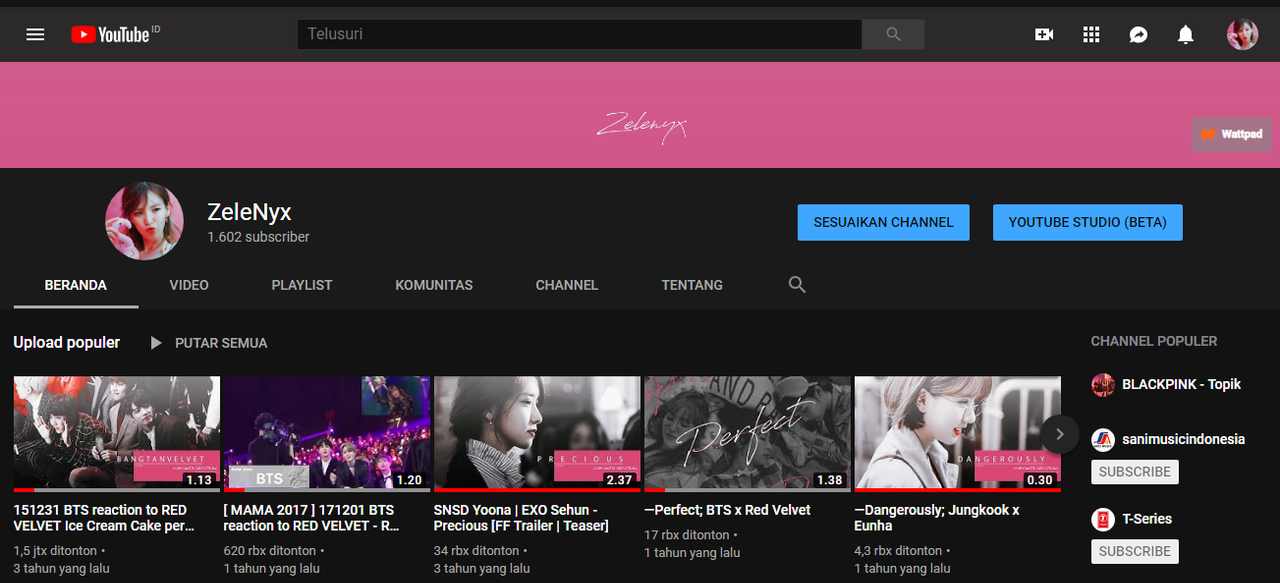Open YOUTUBE STUDIO (BETA)
The height and width of the screenshot is (583, 1280).
(1088, 222)
